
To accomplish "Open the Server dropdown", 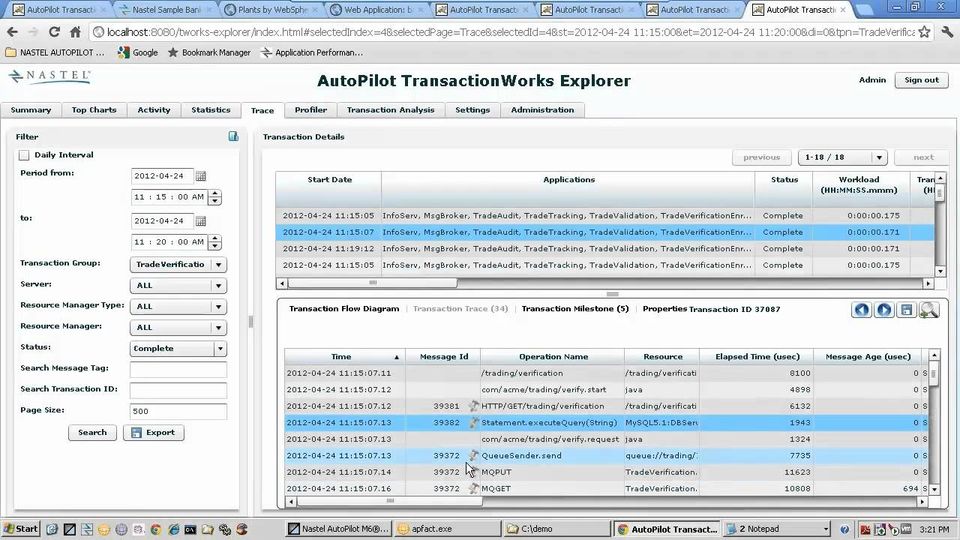I will (178, 285).
